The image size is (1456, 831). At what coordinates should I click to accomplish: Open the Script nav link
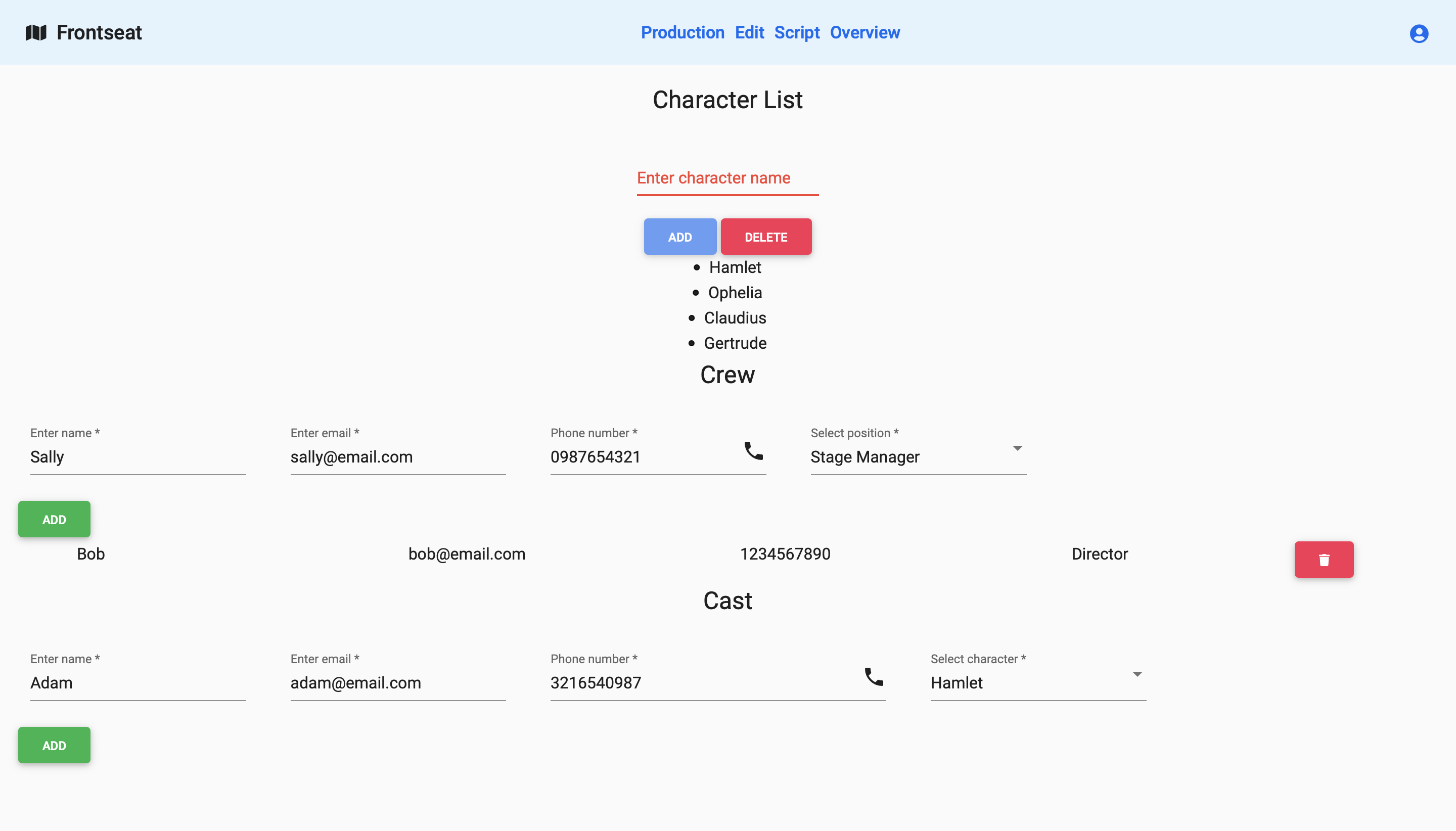[x=796, y=32]
